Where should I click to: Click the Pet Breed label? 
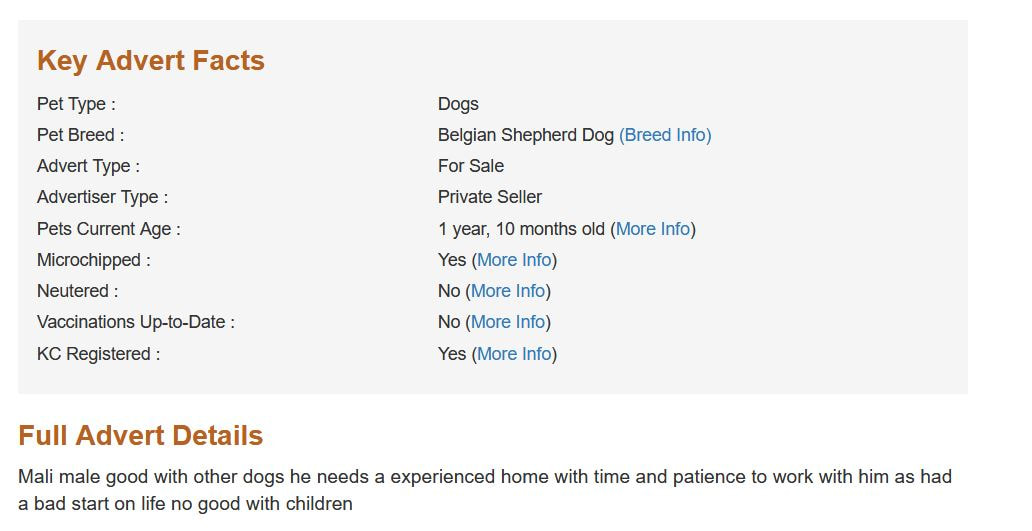click(81, 135)
